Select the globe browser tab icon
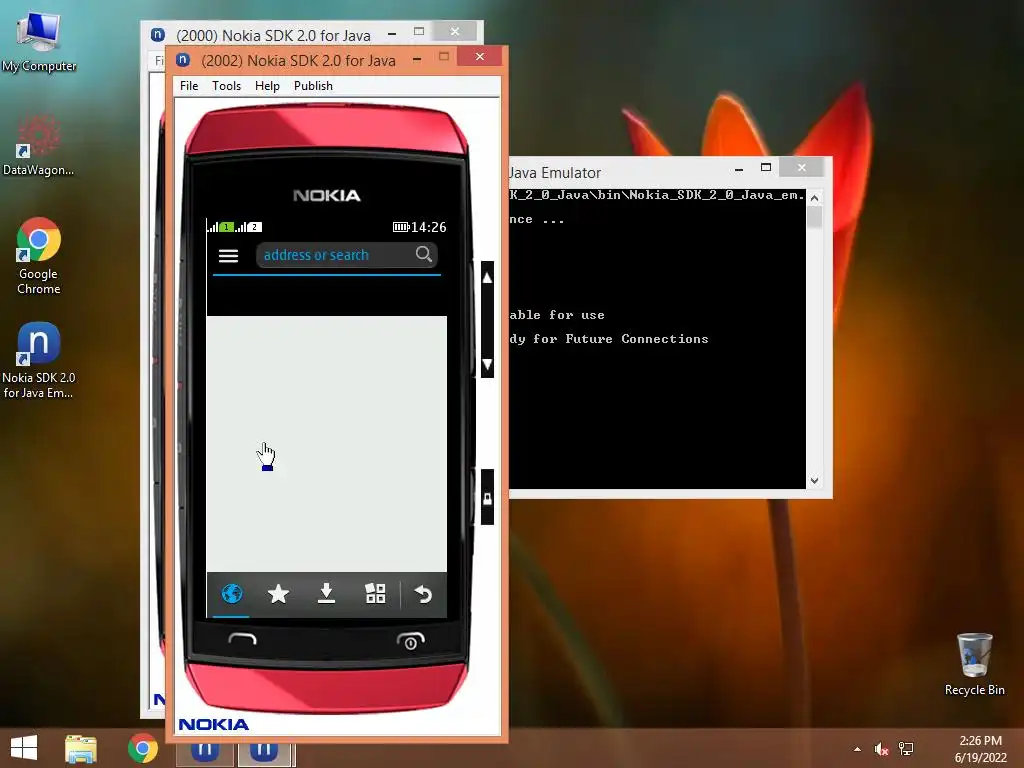 point(231,594)
